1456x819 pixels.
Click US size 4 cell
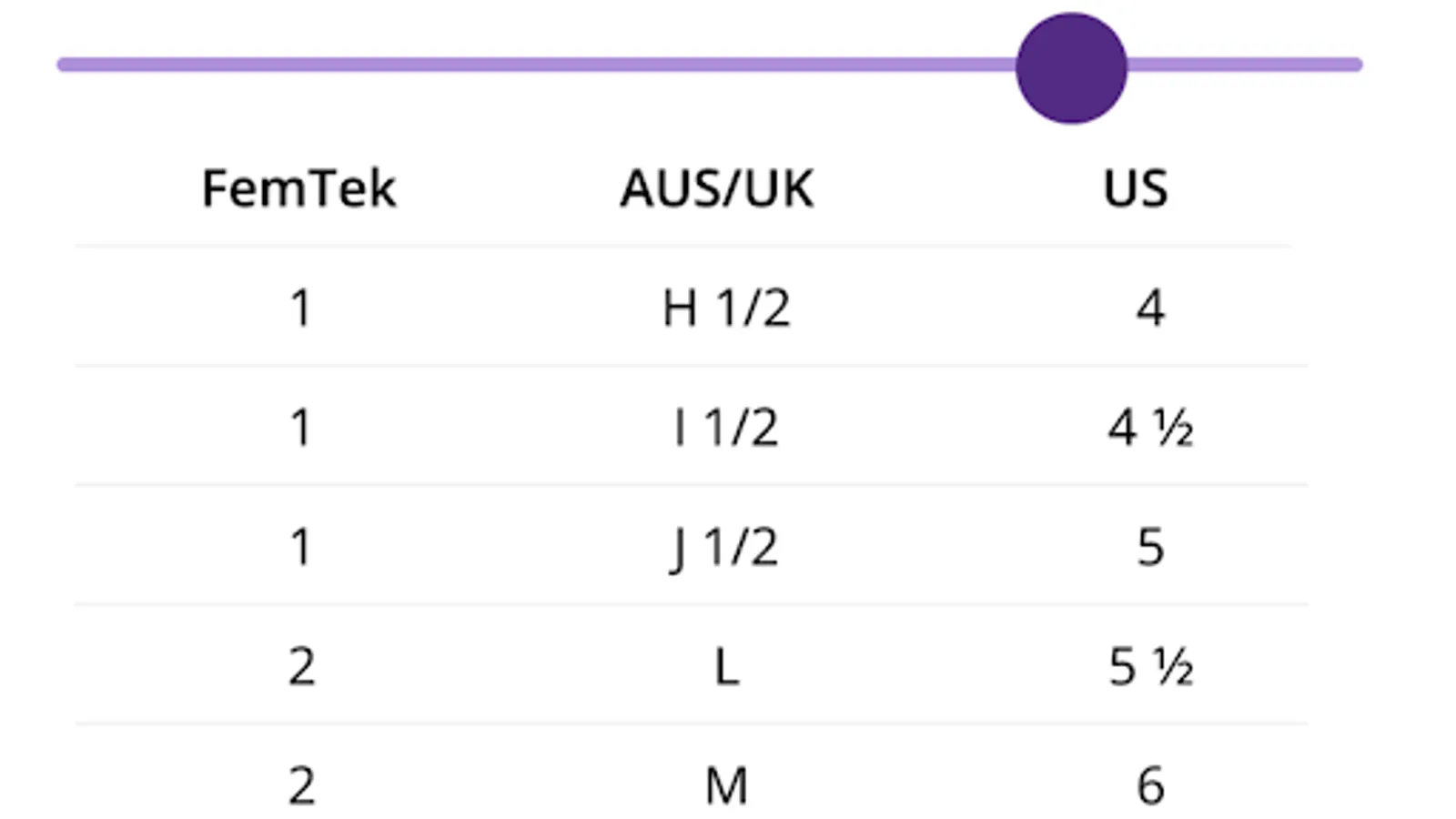coord(1150,308)
